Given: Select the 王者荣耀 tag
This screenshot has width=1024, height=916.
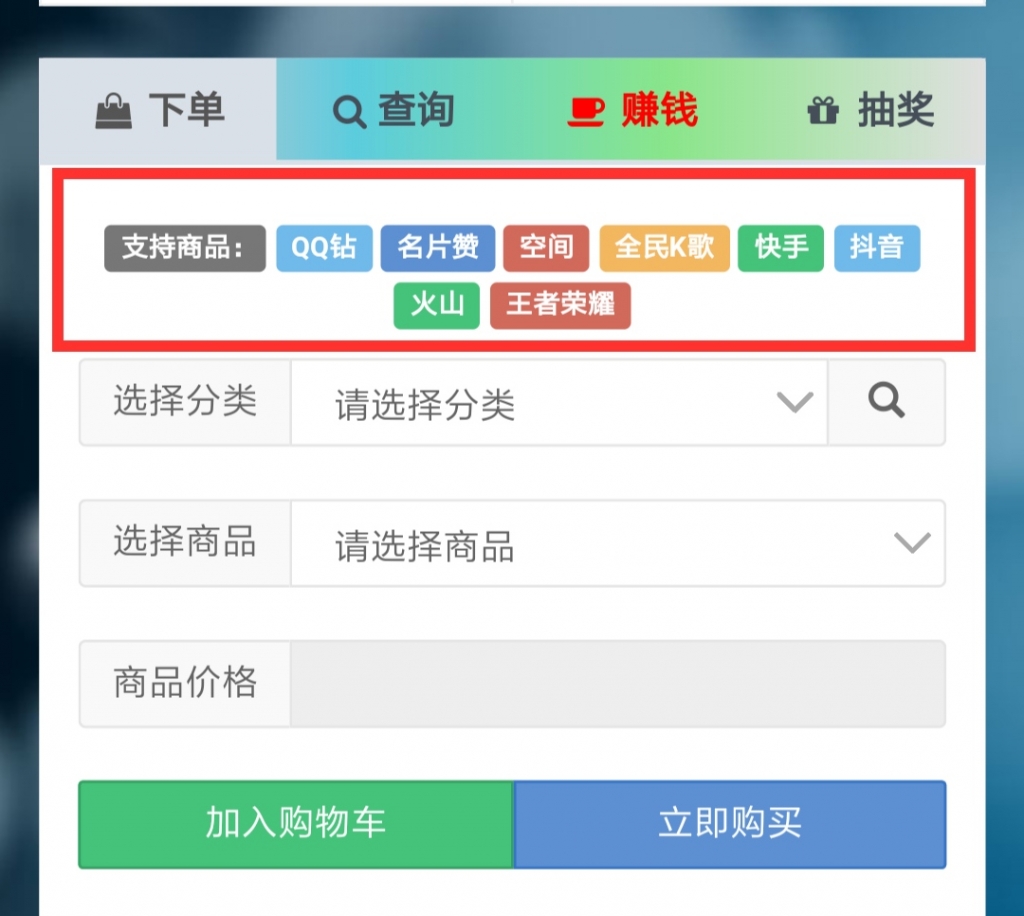Looking at the screenshot, I should point(560,305).
